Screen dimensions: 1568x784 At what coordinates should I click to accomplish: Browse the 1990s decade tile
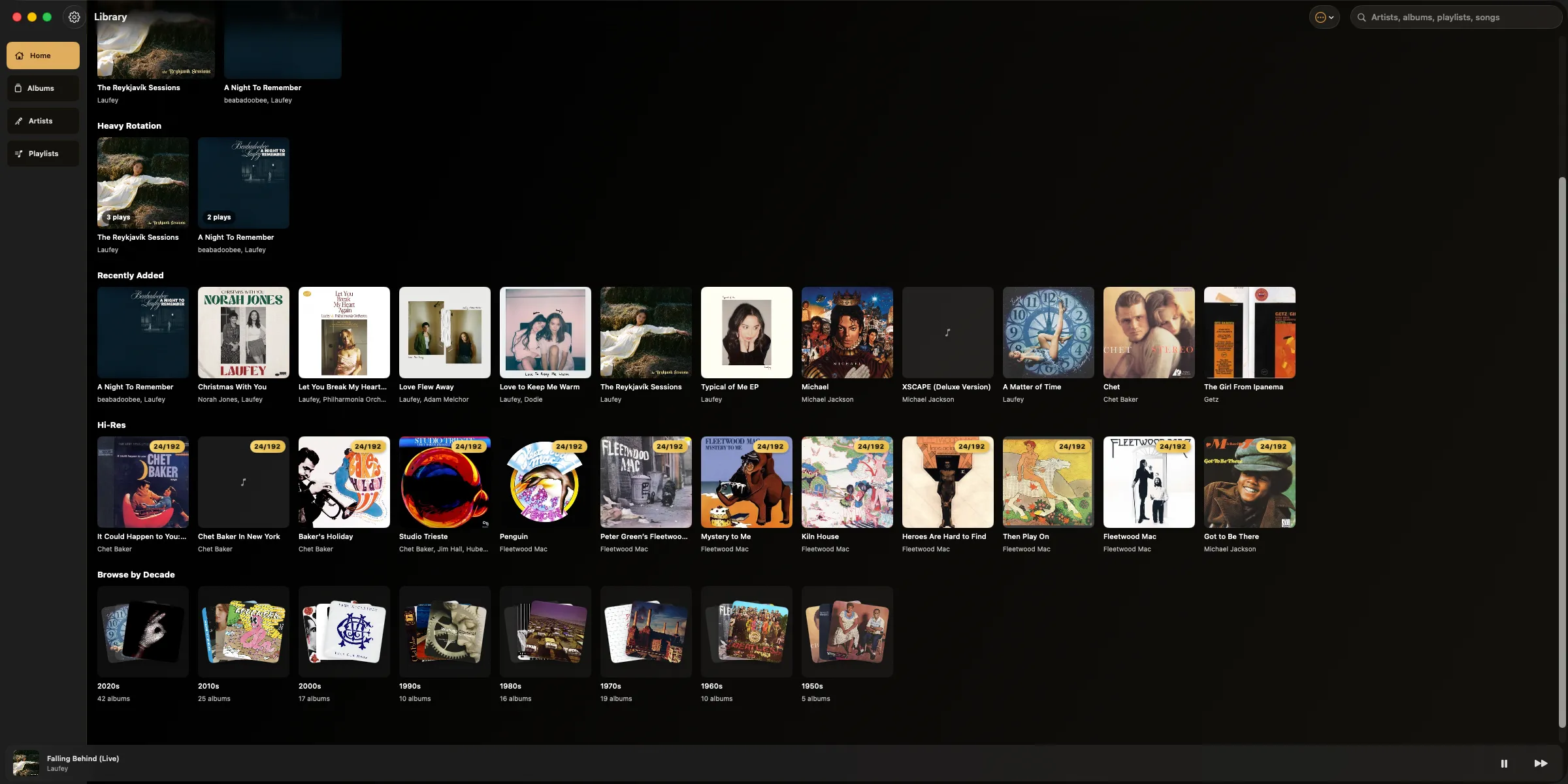[445, 632]
